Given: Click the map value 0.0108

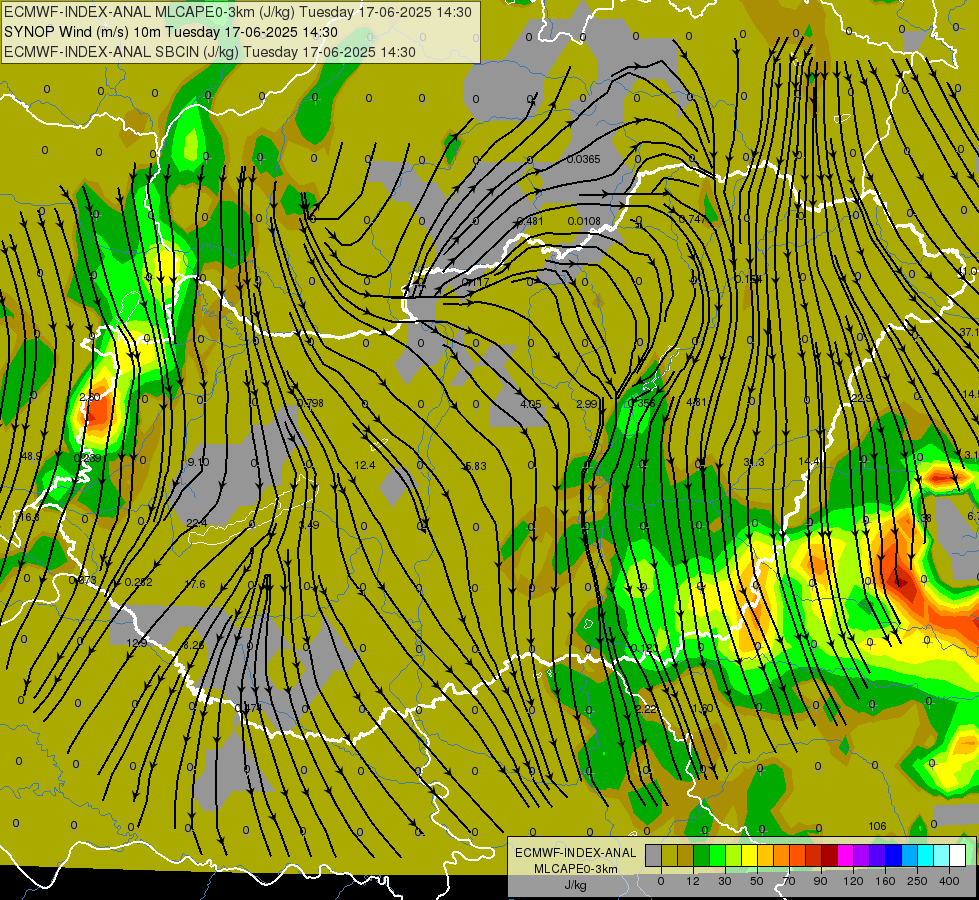Looking at the screenshot, I should click(x=584, y=221).
